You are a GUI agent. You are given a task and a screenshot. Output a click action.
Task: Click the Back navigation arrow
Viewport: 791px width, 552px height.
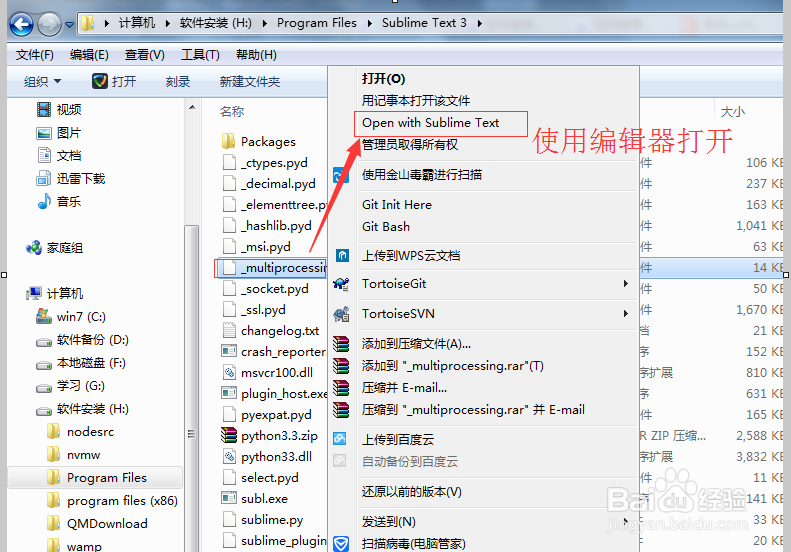pyautogui.click(x=21, y=24)
